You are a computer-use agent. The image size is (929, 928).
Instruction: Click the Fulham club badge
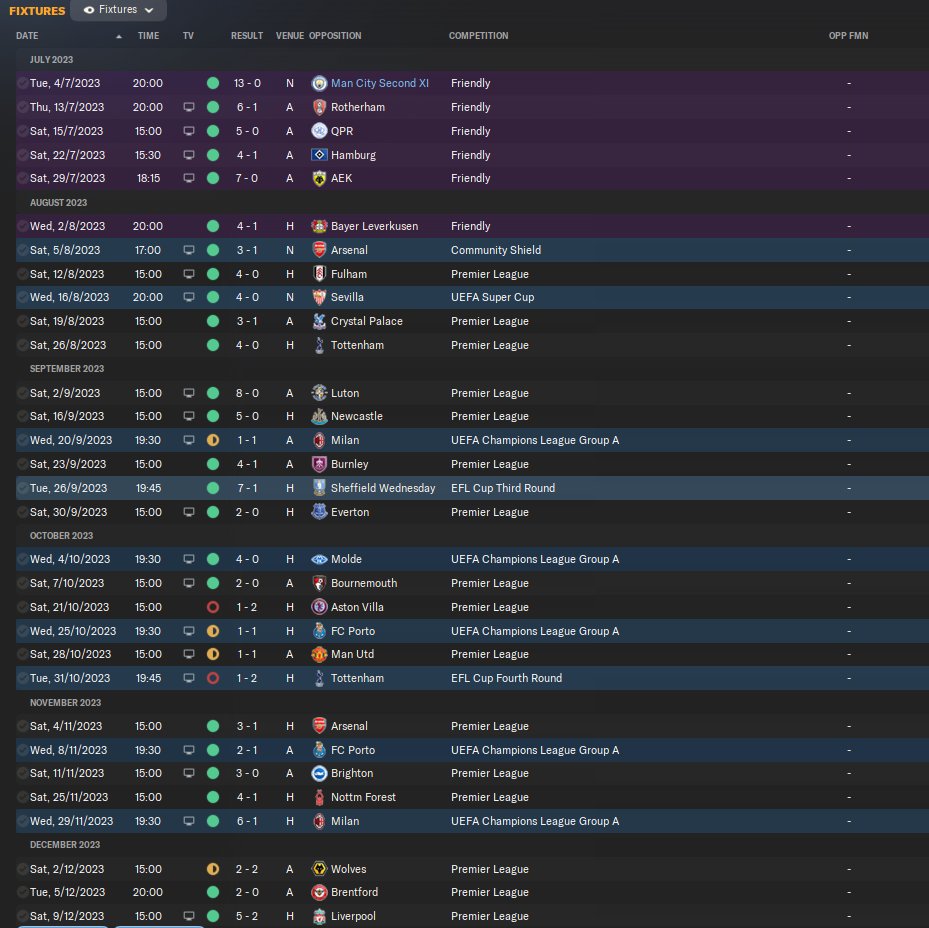tap(319, 274)
